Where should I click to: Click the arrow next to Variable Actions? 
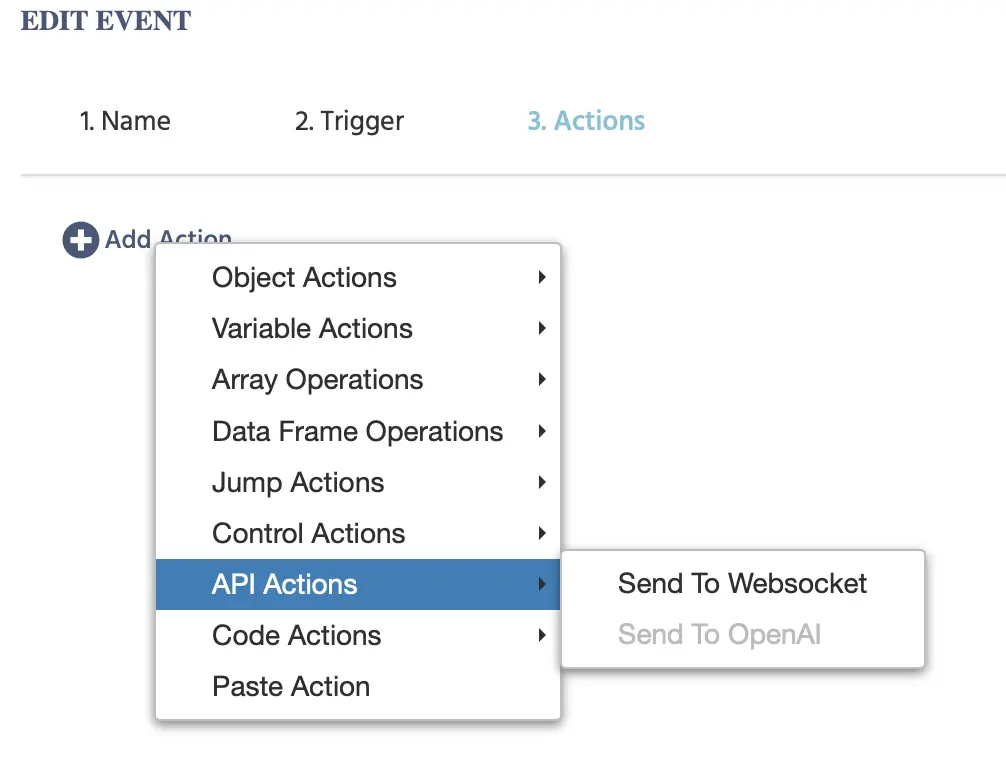coord(541,329)
